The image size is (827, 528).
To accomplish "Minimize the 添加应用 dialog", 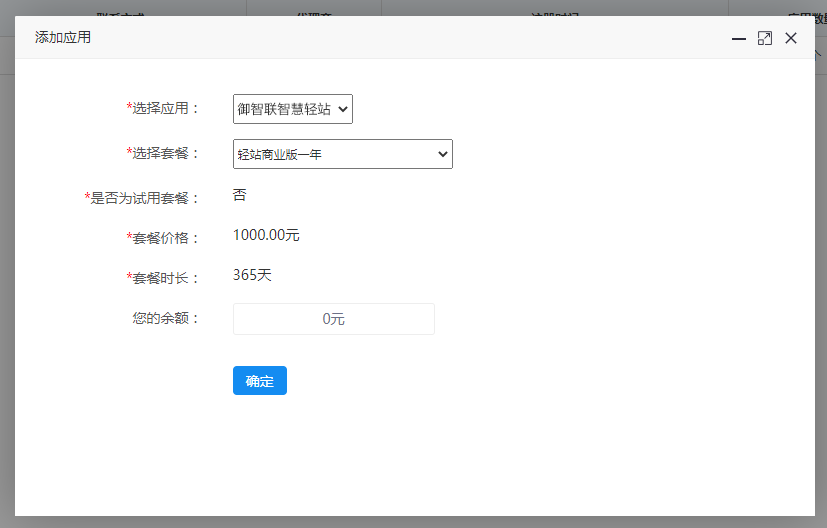I will (x=739, y=38).
